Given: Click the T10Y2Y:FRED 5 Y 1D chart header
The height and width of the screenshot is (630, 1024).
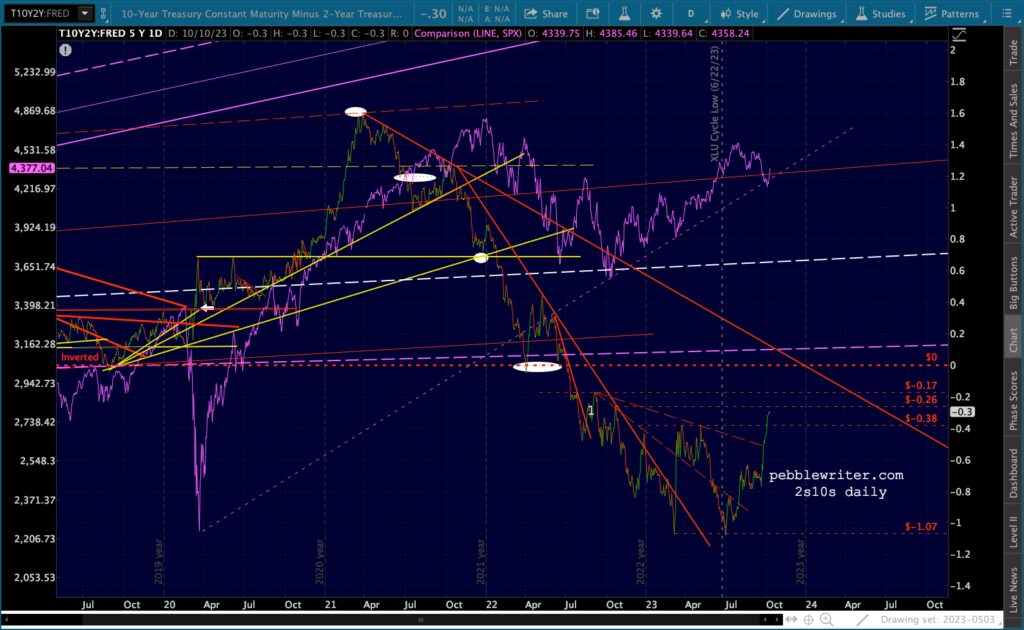Looking at the screenshot, I should (x=110, y=33).
